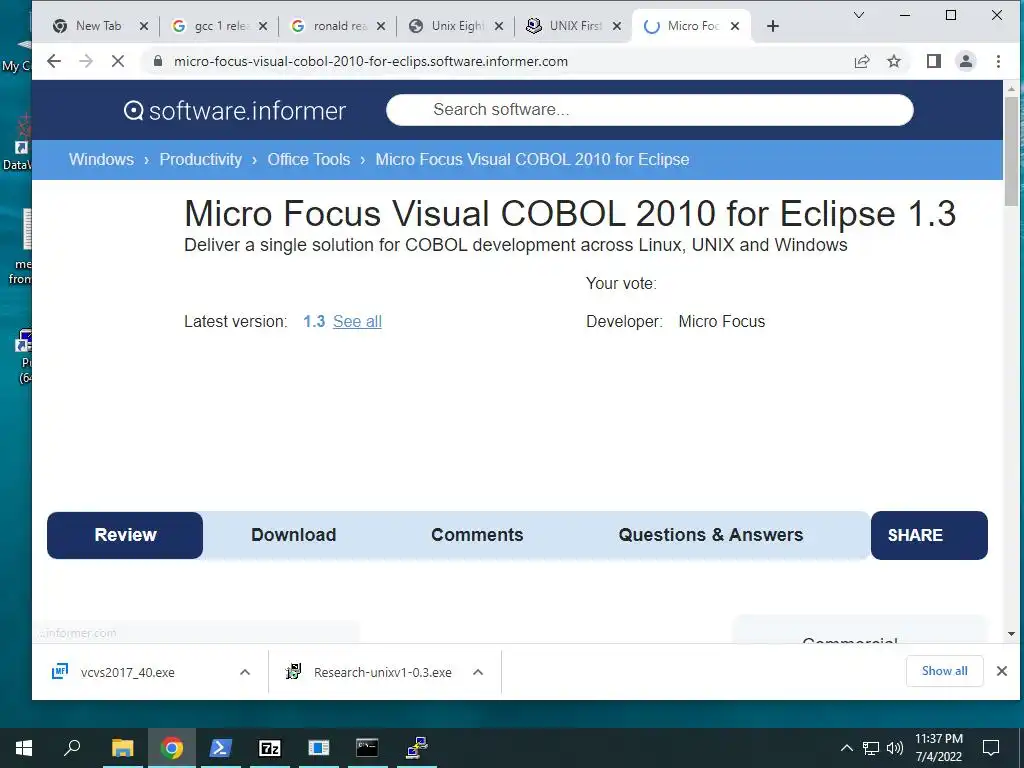Click the address bar URL

(x=370, y=61)
